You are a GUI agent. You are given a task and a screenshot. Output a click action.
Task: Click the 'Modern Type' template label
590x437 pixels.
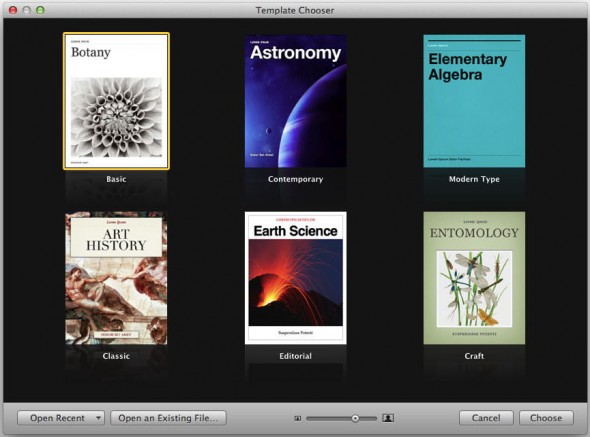click(474, 179)
